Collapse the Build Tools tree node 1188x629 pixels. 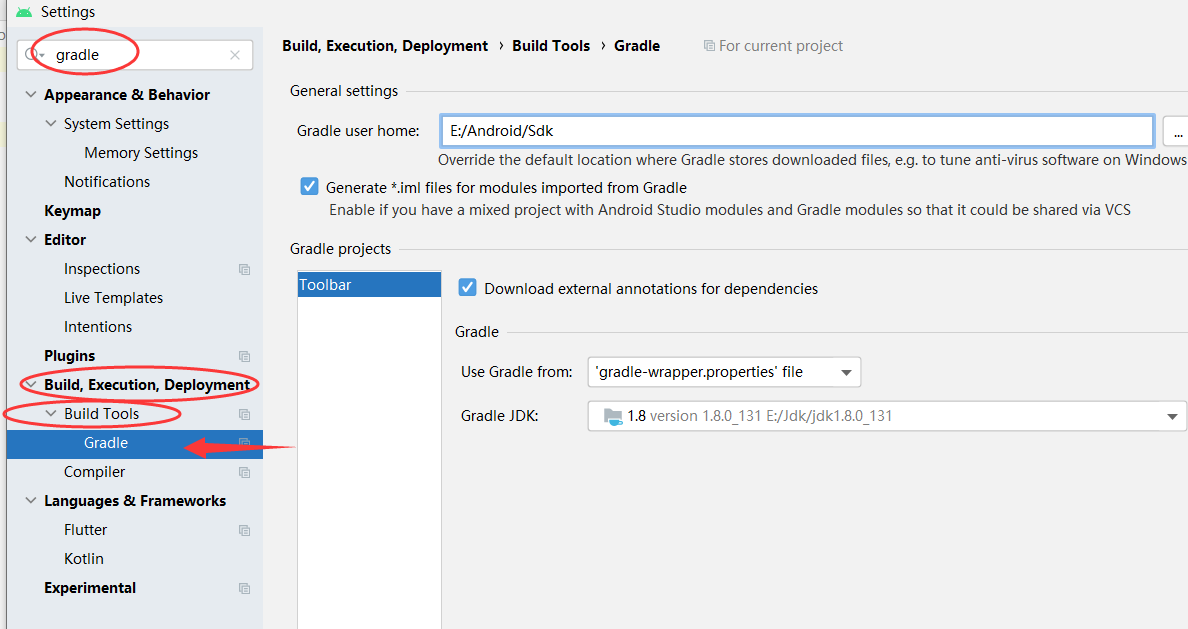51,414
